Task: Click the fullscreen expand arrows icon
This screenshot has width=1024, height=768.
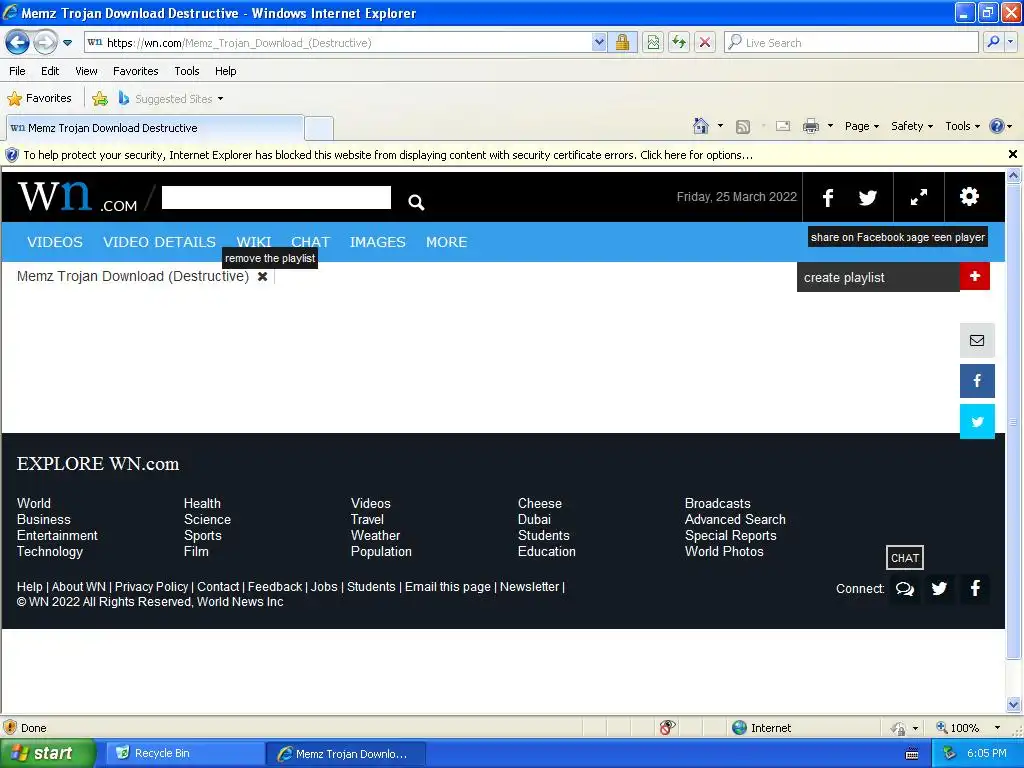Action: [x=919, y=197]
